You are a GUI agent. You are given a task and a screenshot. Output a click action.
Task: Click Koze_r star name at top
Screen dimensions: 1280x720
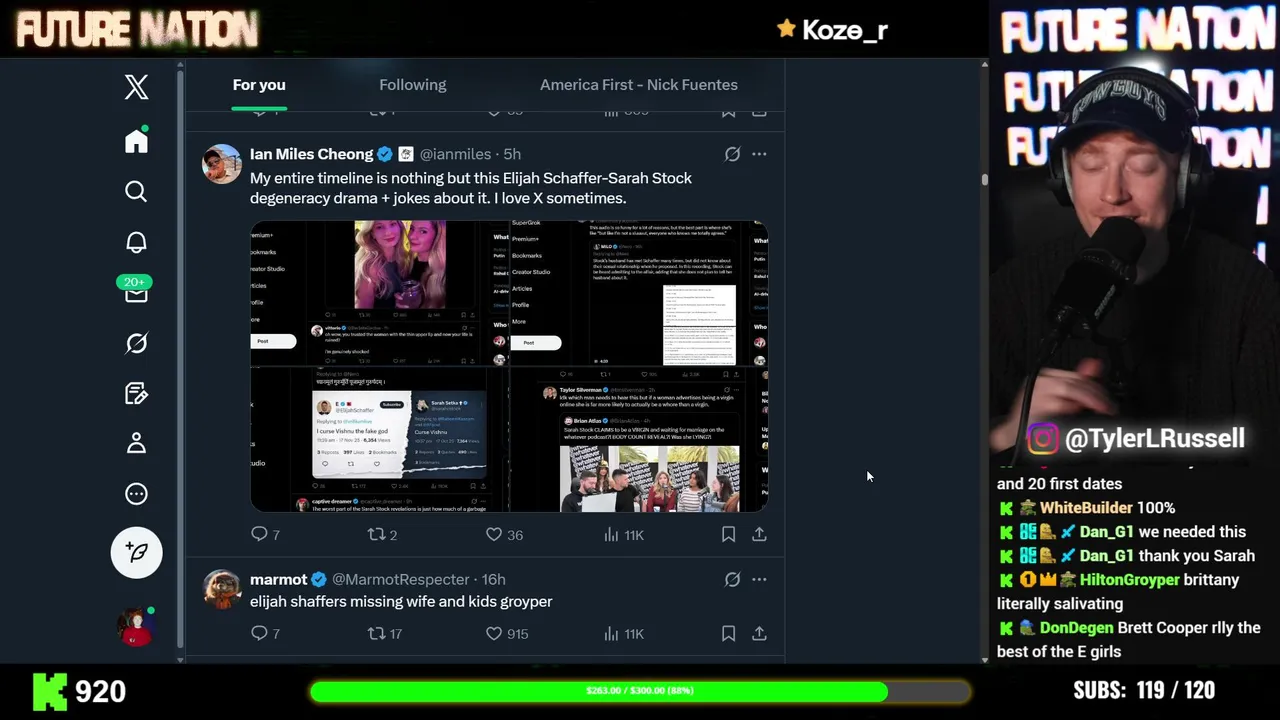point(832,30)
